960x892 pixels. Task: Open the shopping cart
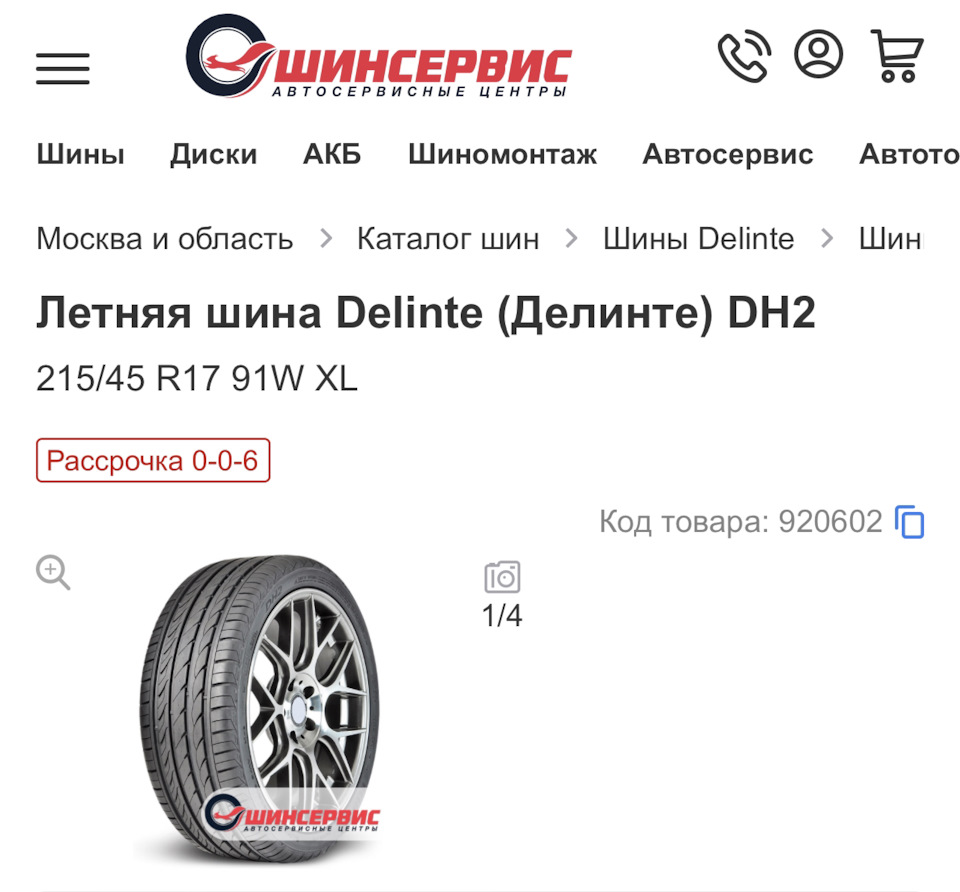(897, 56)
